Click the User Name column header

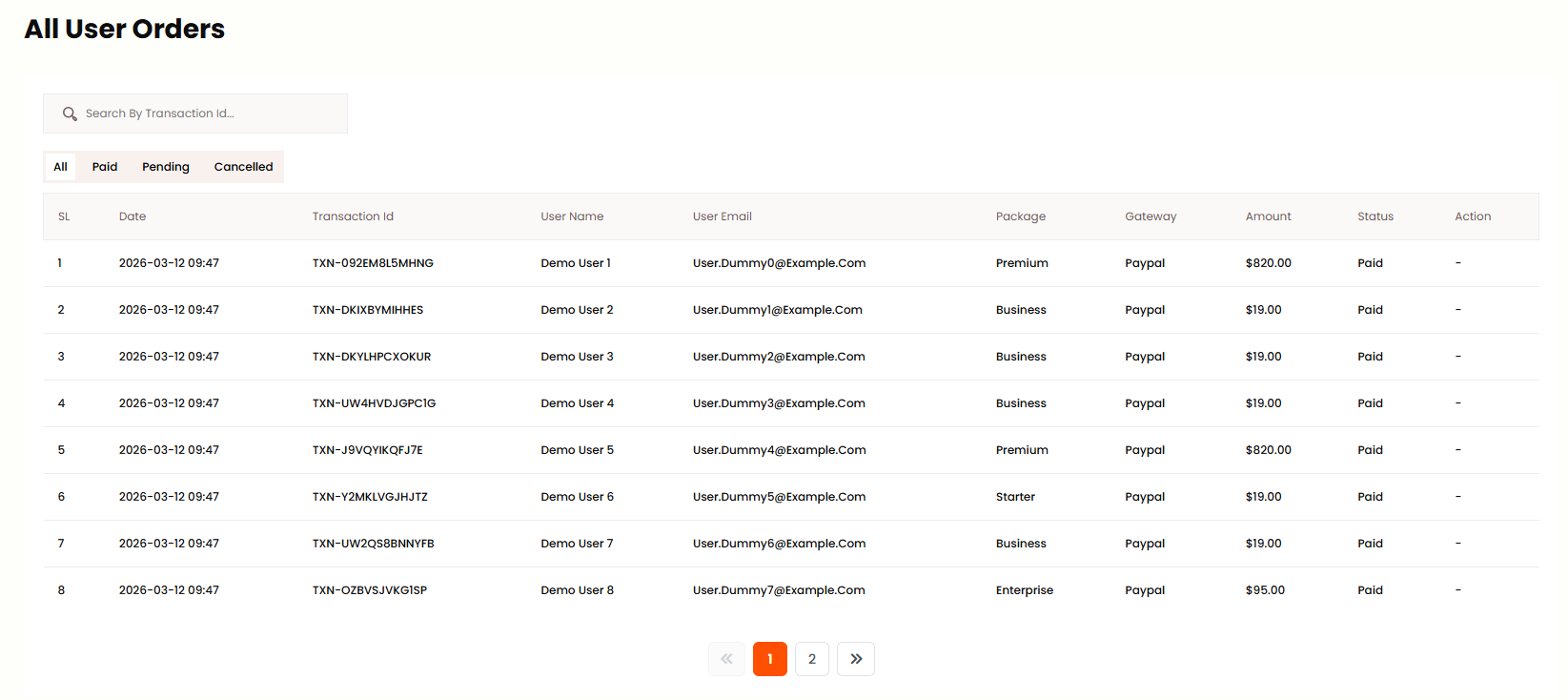coord(572,216)
